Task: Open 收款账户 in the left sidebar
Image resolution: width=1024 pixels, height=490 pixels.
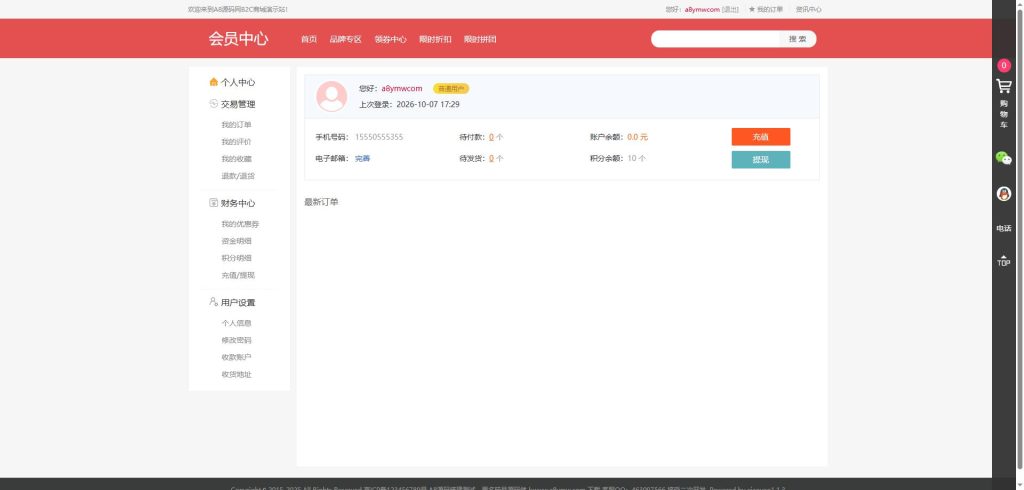Action: [x=236, y=357]
